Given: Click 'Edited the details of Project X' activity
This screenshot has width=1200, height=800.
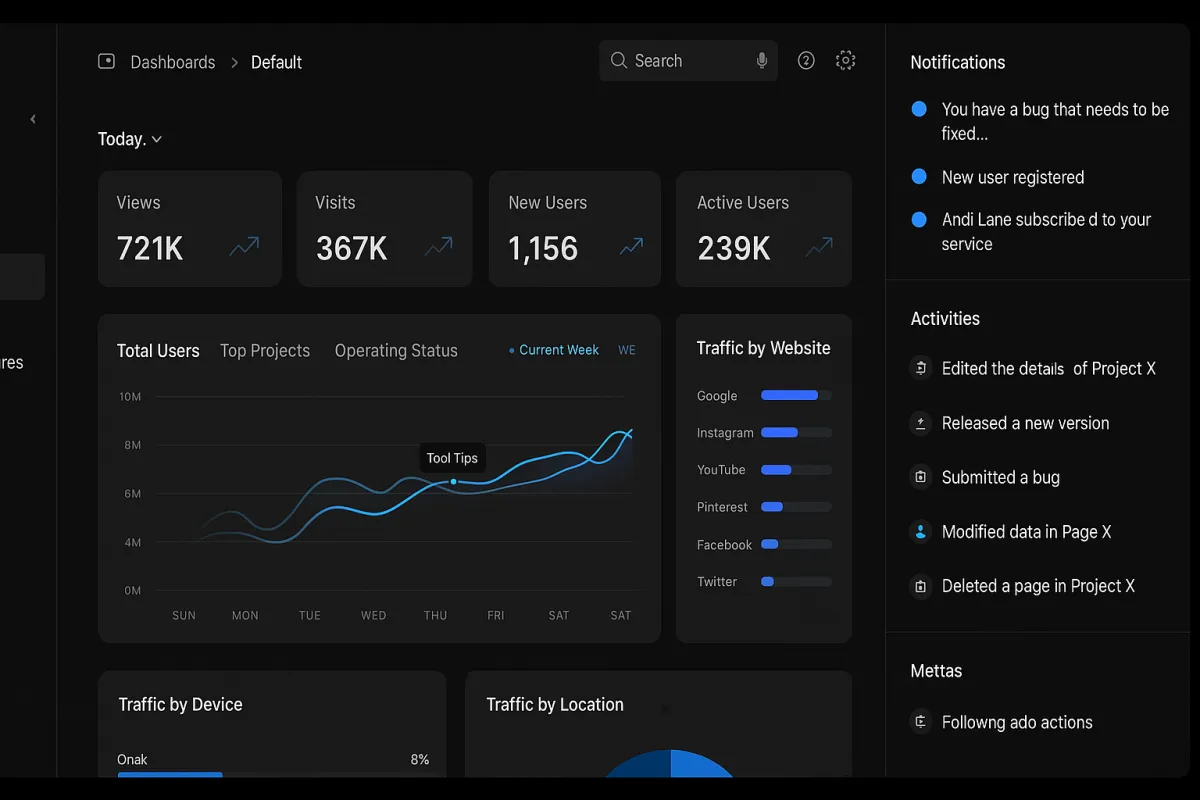Looking at the screenshot, I should 1049,368.
